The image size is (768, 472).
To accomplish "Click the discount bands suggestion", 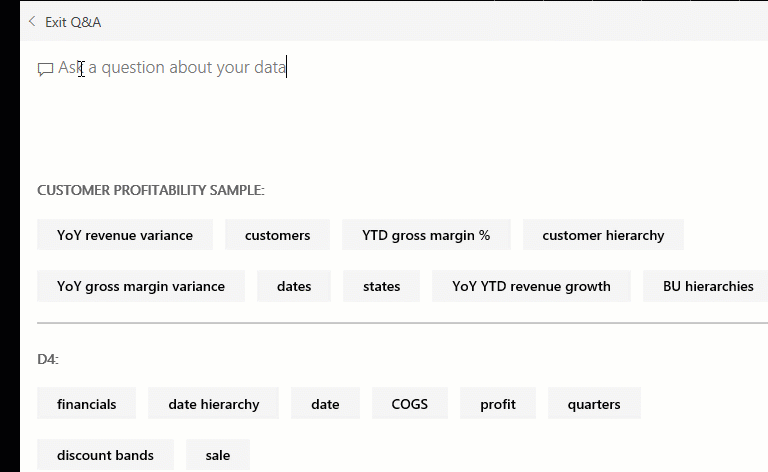I will pyautogui.click(x=105, y=455).
